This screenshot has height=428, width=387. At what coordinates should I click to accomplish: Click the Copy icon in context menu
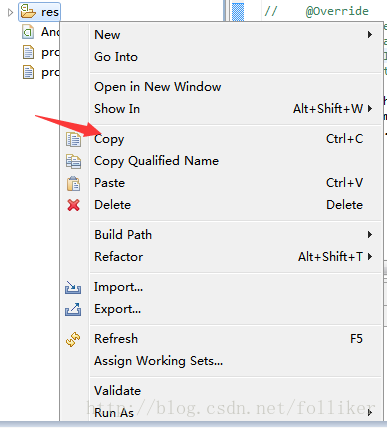point(73,139)
